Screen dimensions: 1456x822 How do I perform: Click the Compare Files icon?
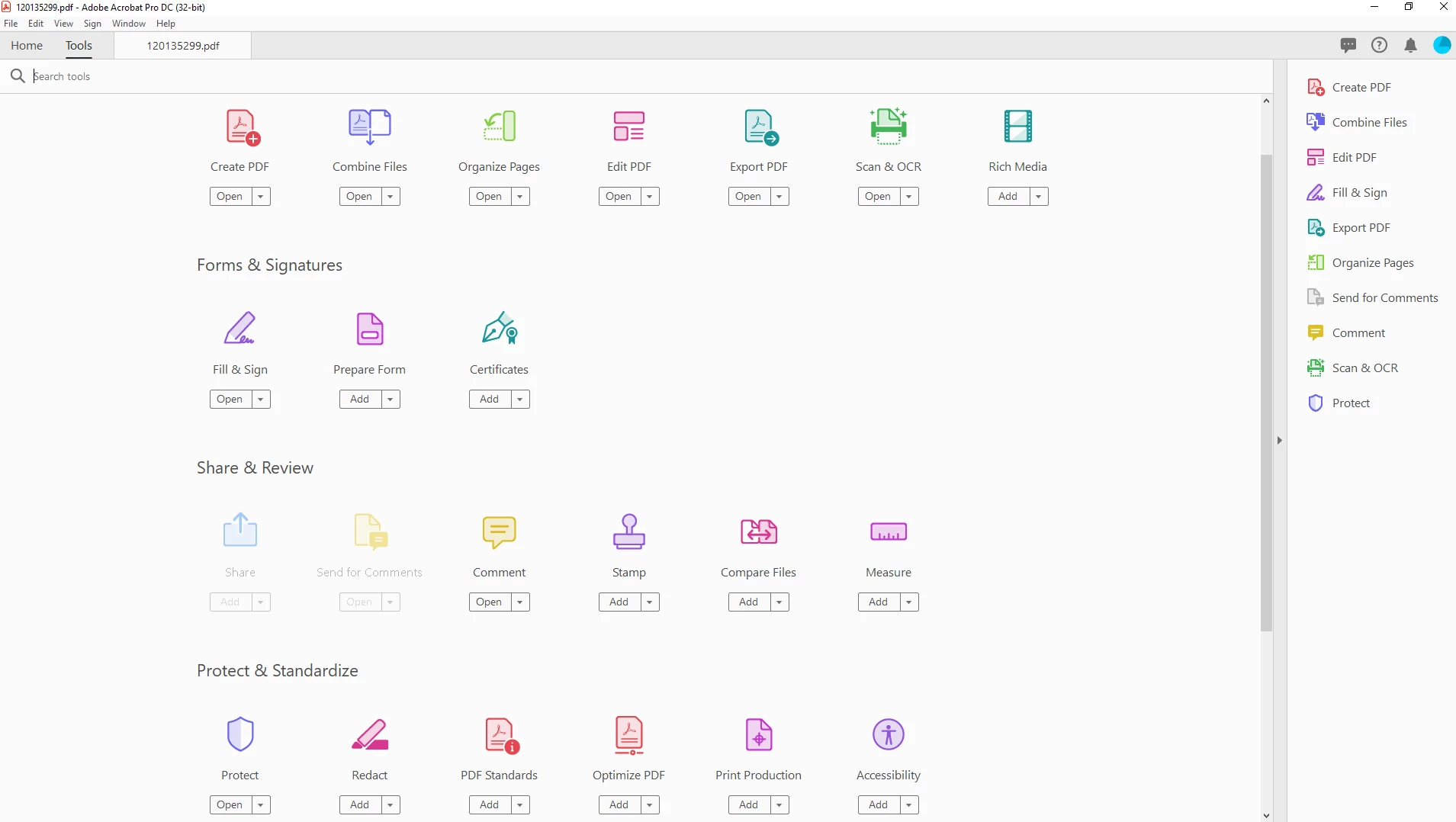pos(759,531)
